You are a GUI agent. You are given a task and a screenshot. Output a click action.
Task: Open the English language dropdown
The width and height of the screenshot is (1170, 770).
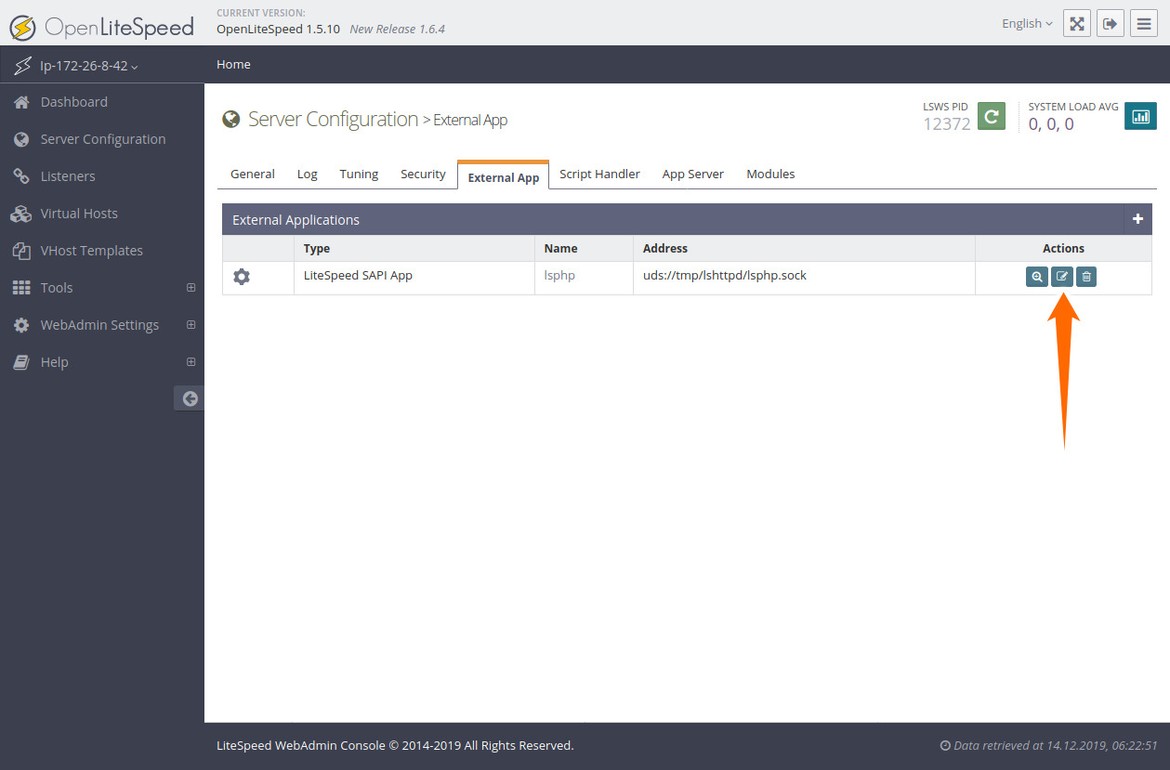click(x=1027, y=24)
